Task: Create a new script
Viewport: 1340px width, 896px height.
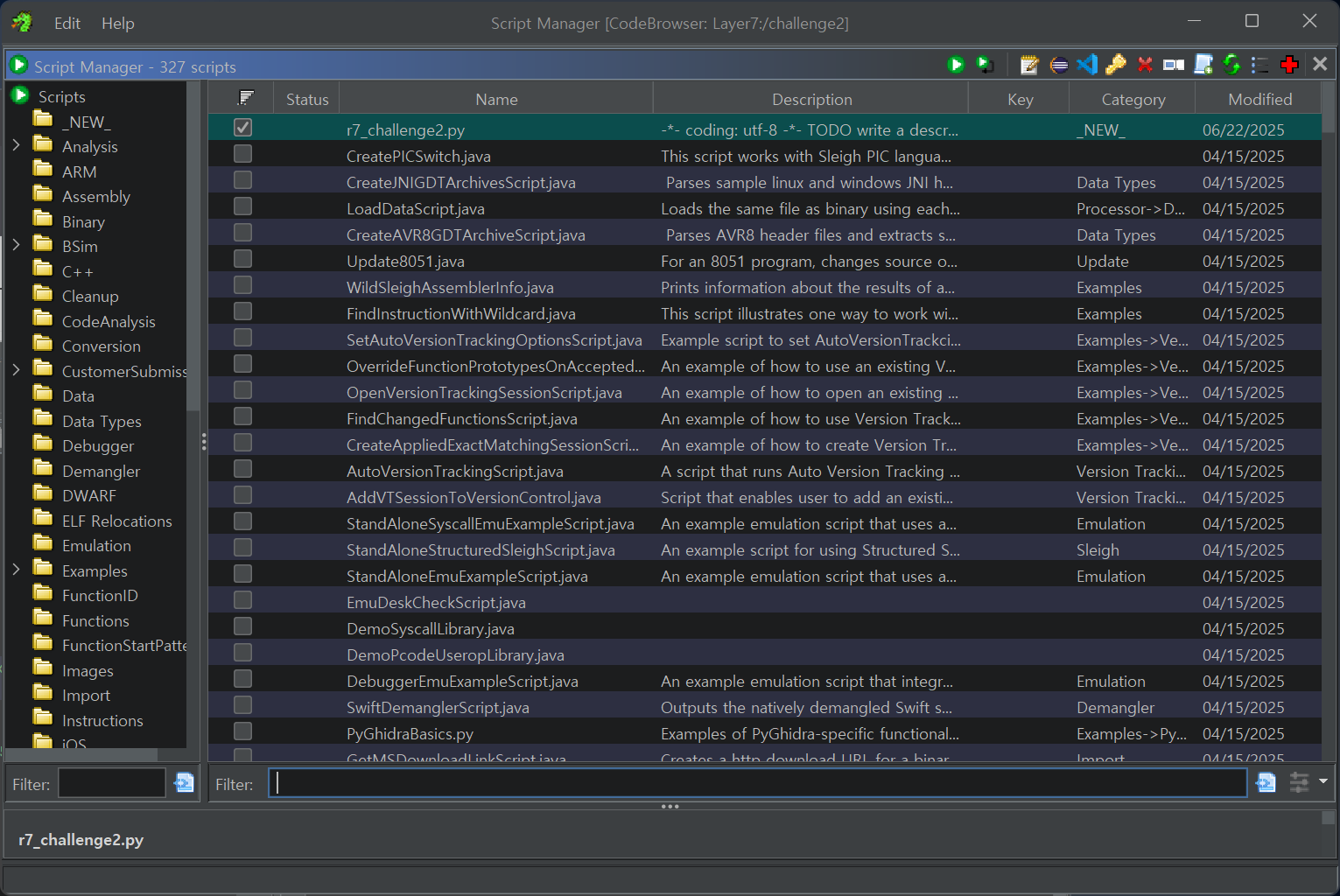Action: (1203, 65)
